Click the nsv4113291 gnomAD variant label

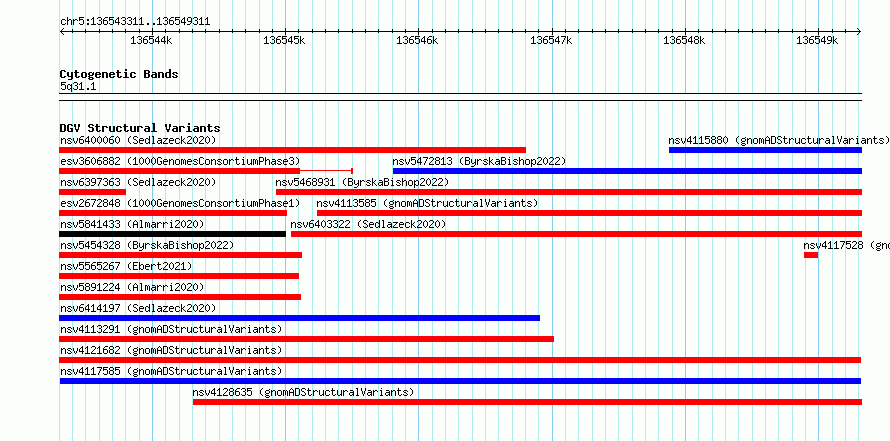click(171, 329)
